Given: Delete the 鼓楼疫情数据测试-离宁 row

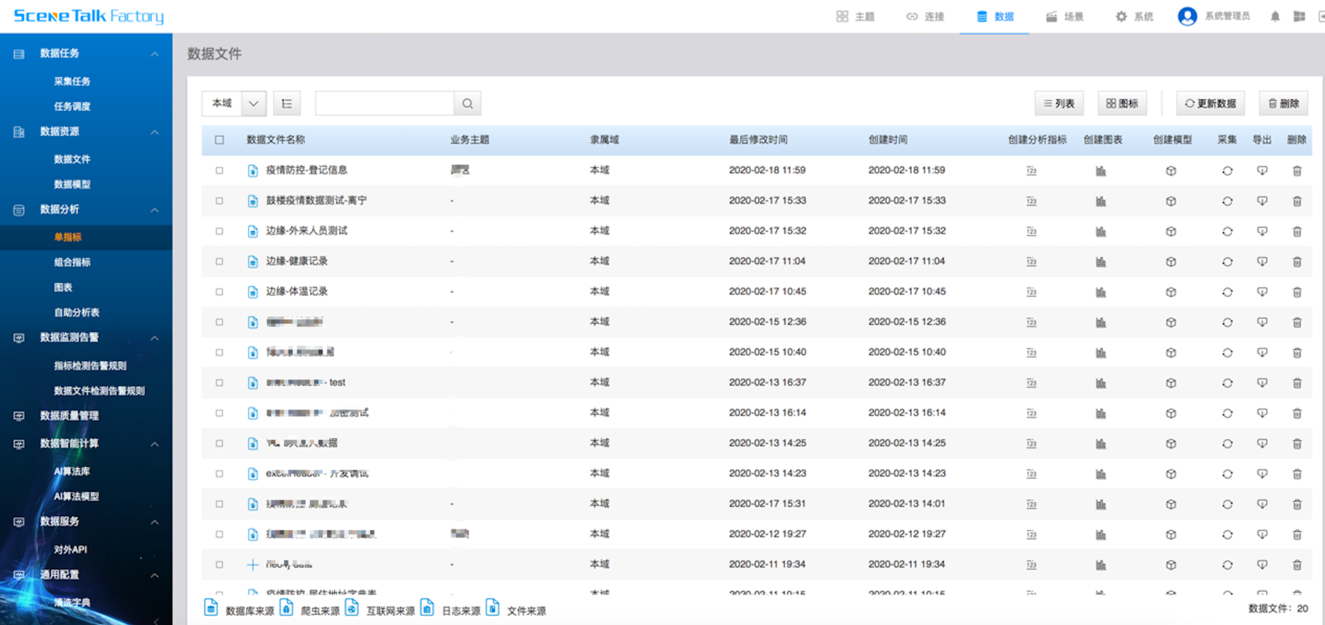Looking at the screenshot, I should 1297,201.
